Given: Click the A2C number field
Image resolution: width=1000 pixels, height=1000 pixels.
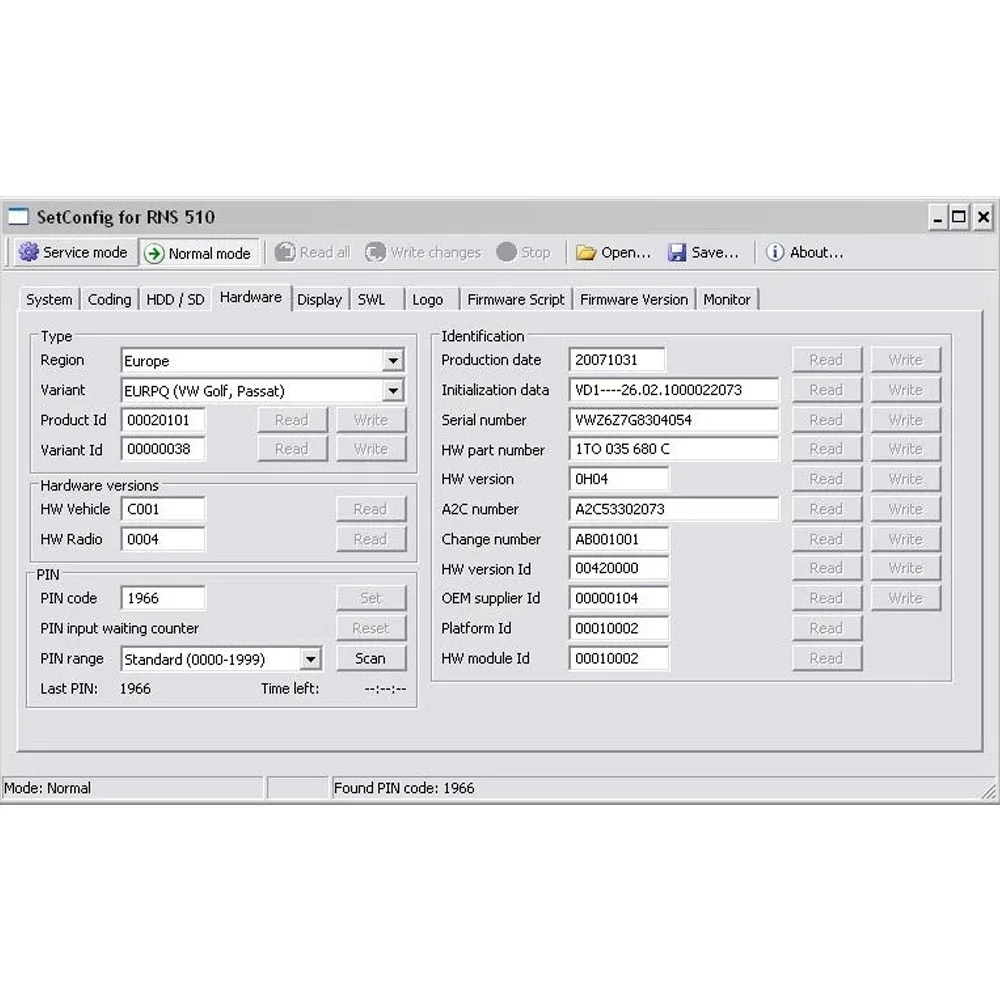Looking at the screenshot, I should point(673,509).
